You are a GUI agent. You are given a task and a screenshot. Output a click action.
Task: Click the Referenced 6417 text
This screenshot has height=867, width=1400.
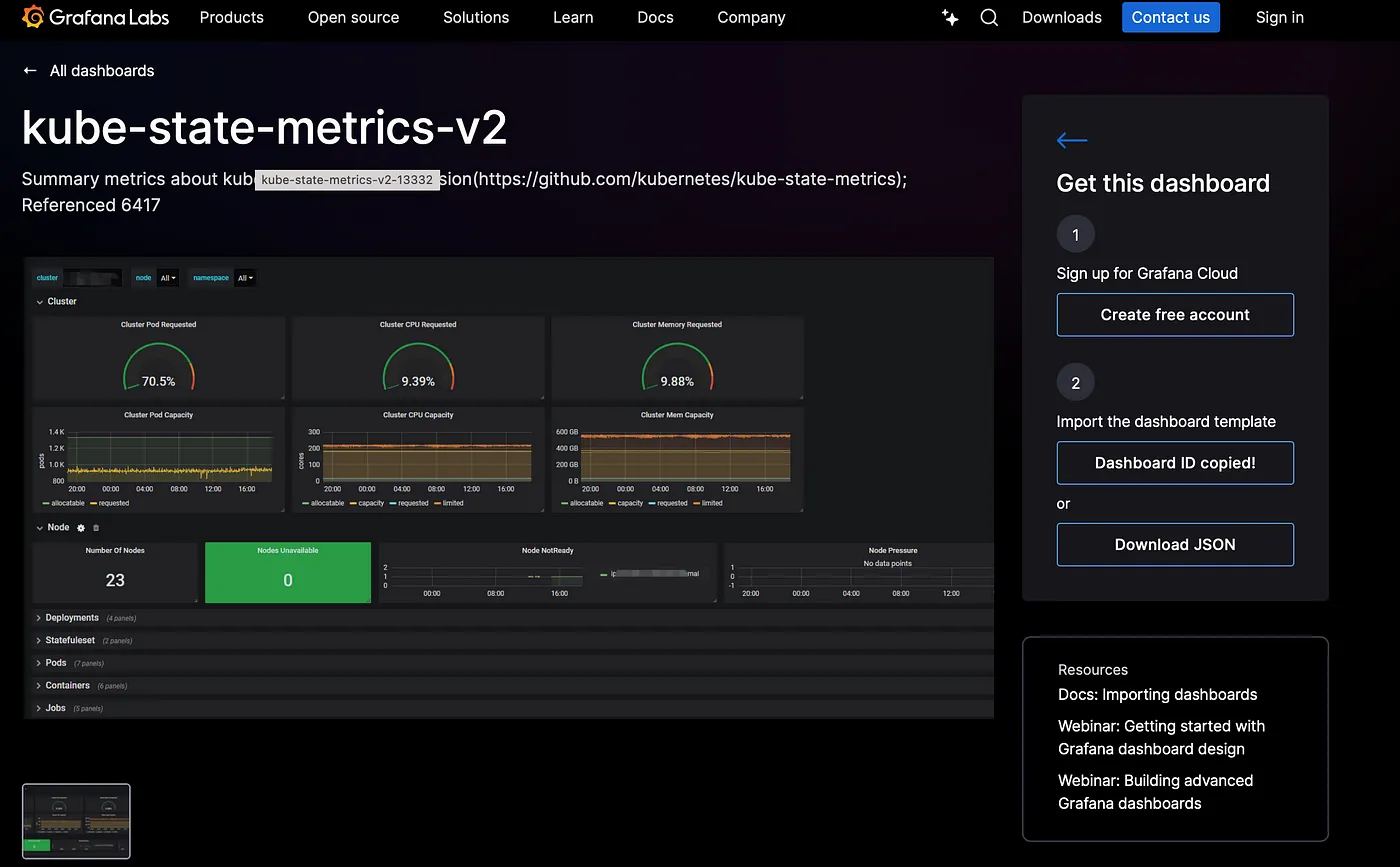click(91, 205)
